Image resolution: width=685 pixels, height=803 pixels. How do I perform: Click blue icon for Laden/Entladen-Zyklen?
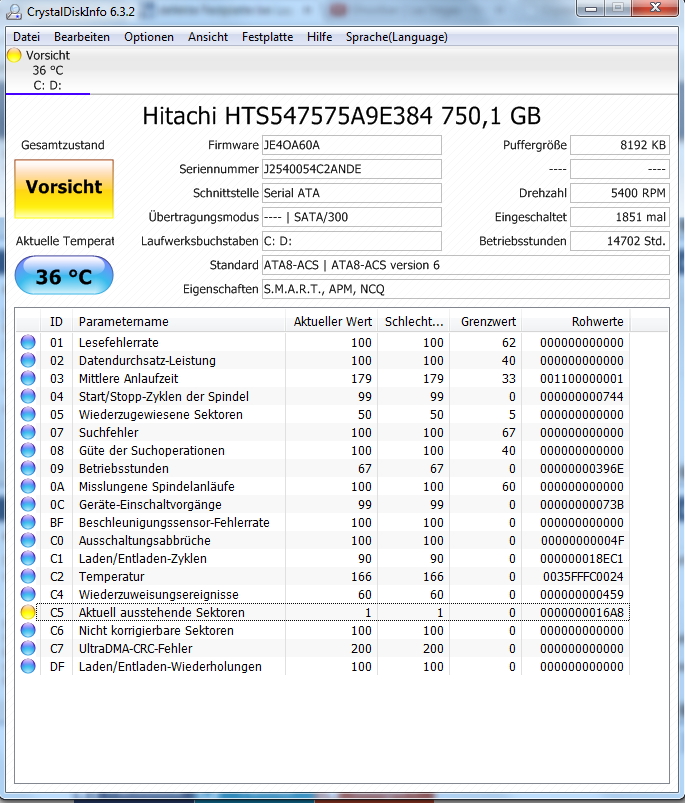click(x=28, y=558)
